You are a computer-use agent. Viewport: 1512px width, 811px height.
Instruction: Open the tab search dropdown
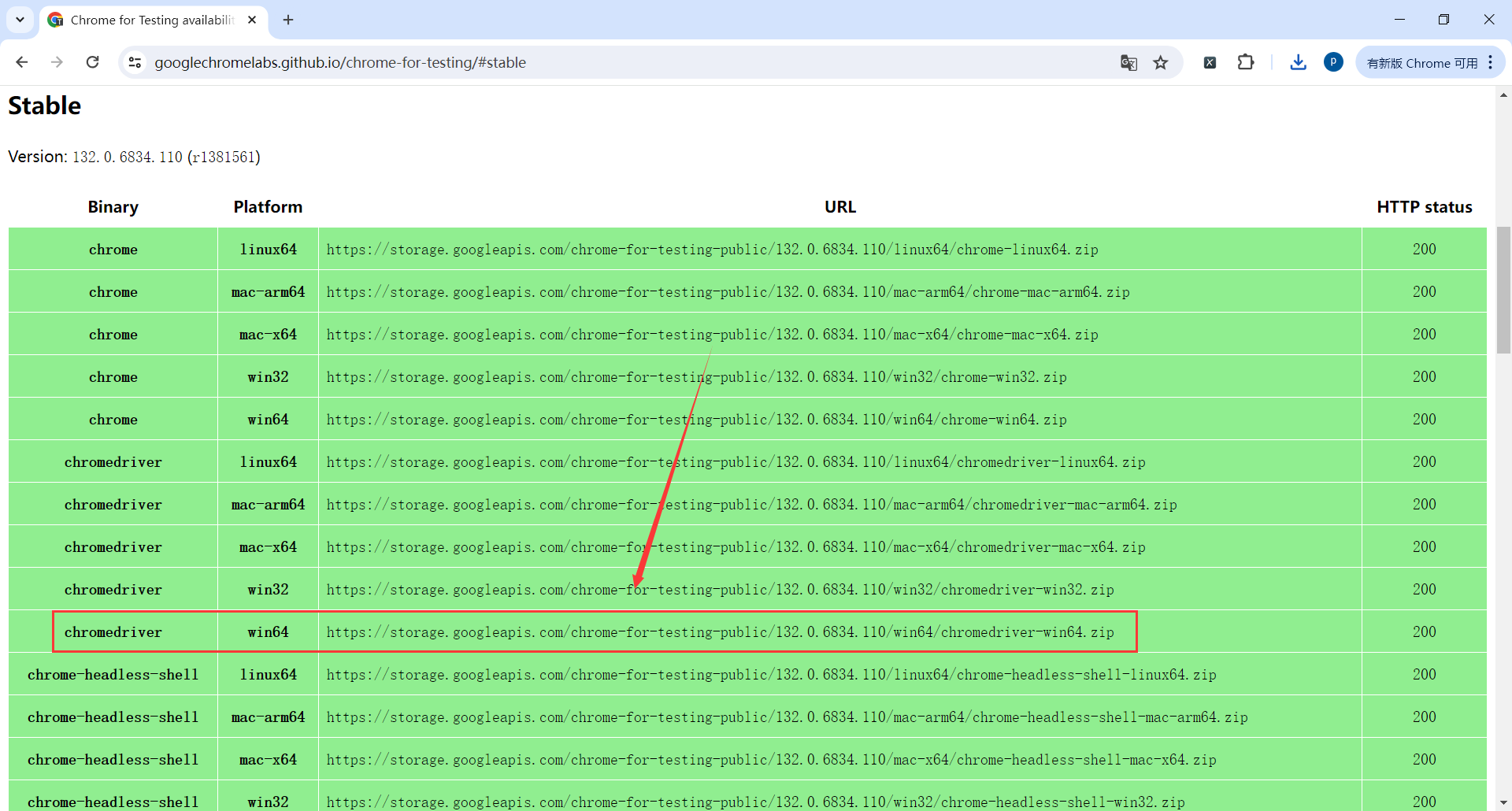(20, 20)
